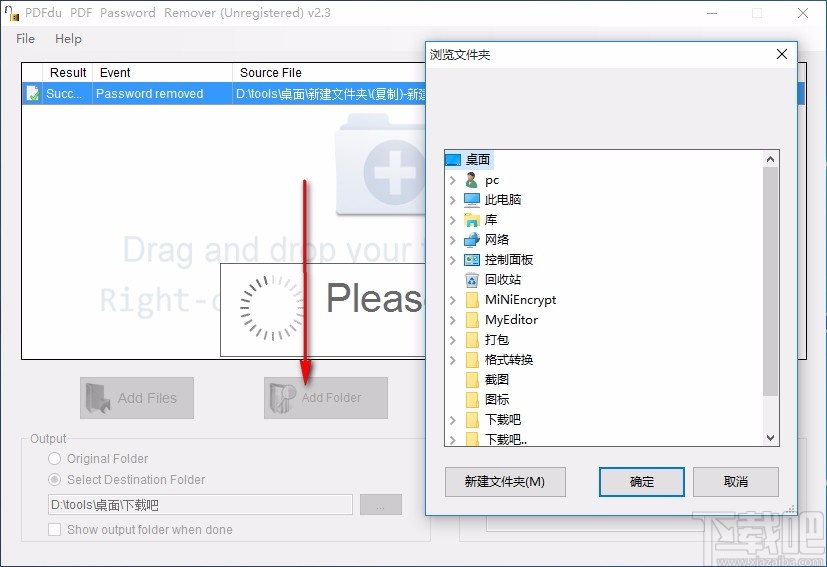Image resolution: width=827 pixels, height=567 pixels.
Task: Click the 确定 button in browse dialog
Action: [x=641, y=482]
